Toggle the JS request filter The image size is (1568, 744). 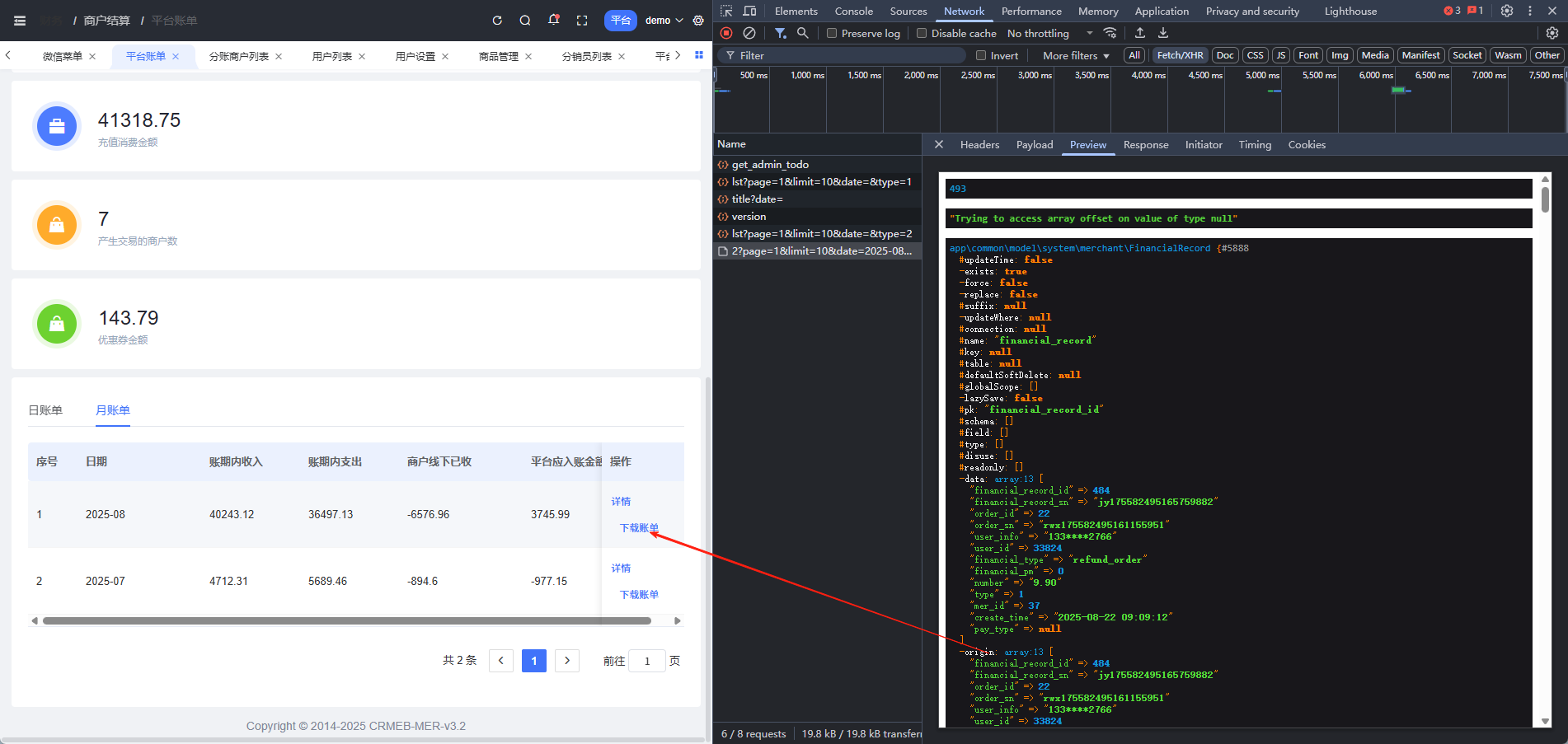click(1280, 55)
